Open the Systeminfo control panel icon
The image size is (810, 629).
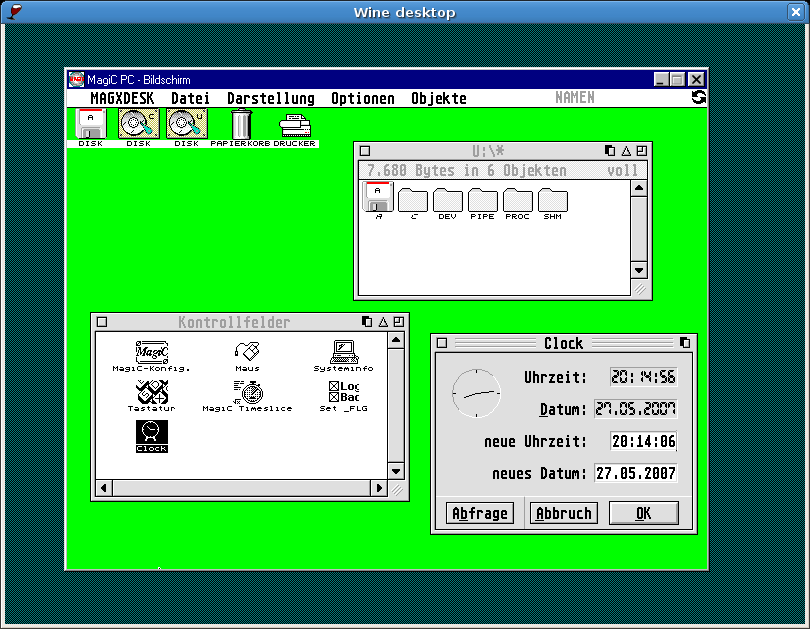[x=344, y=356]
